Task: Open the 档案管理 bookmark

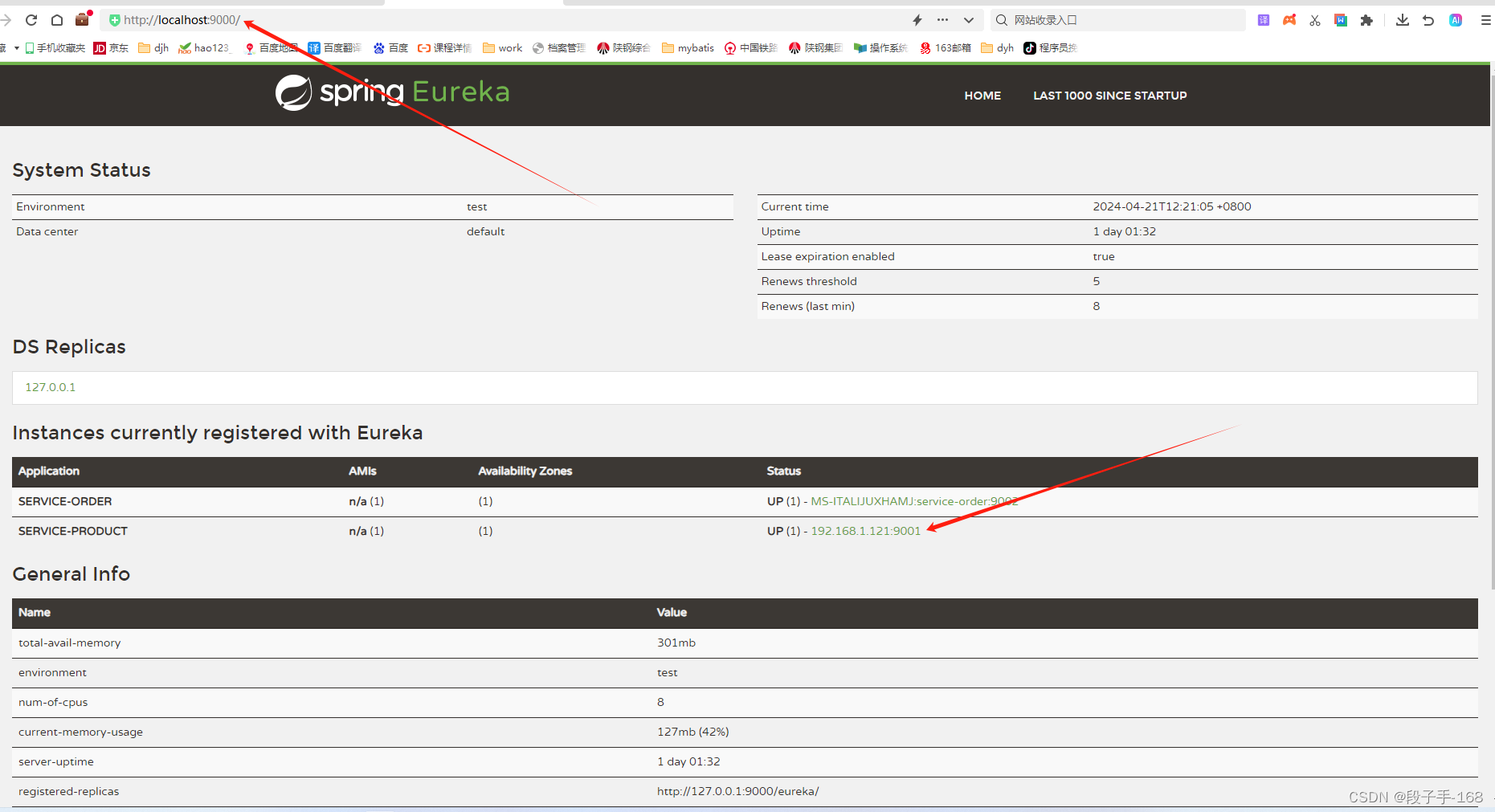Action: tap(558, 48)
